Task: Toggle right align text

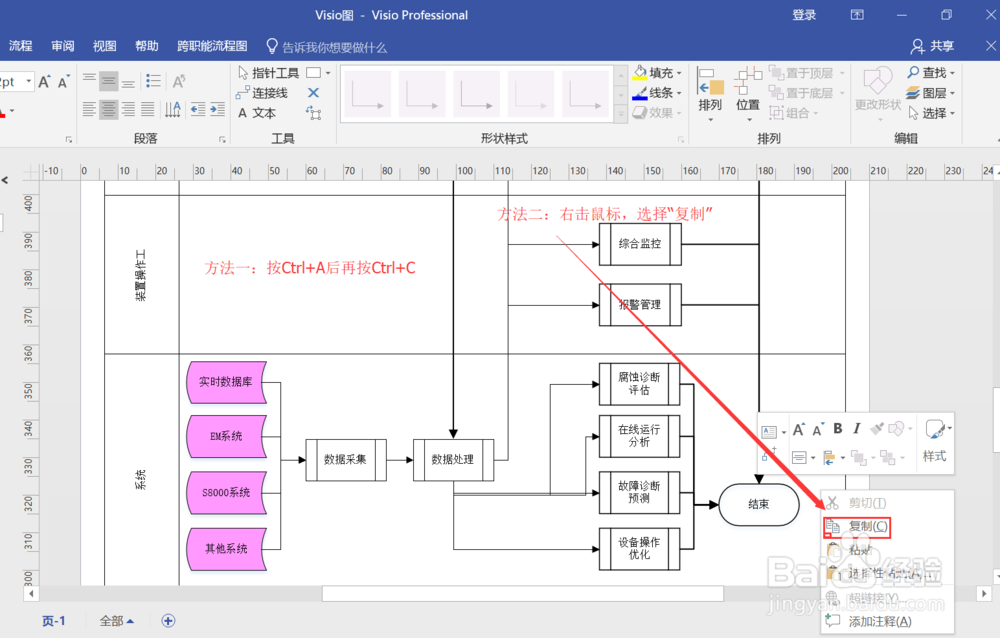Action: (x=128, y=110)
